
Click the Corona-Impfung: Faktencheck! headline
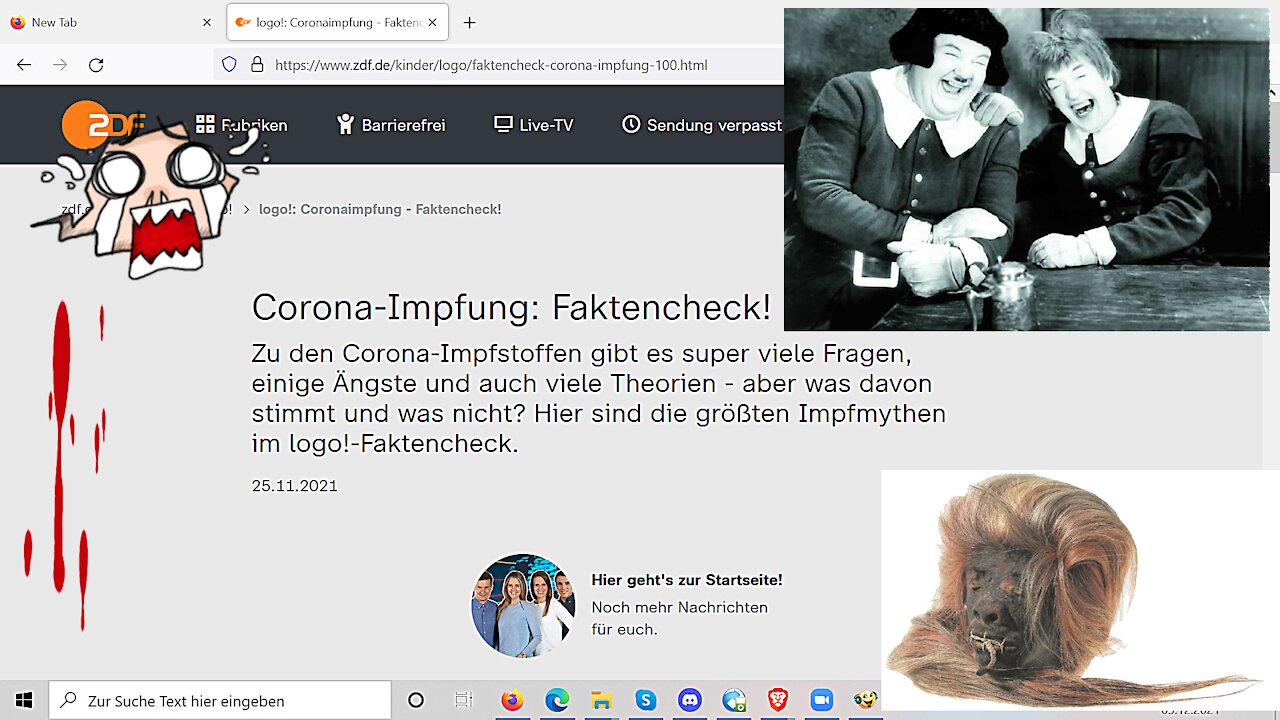pos(511,308)
